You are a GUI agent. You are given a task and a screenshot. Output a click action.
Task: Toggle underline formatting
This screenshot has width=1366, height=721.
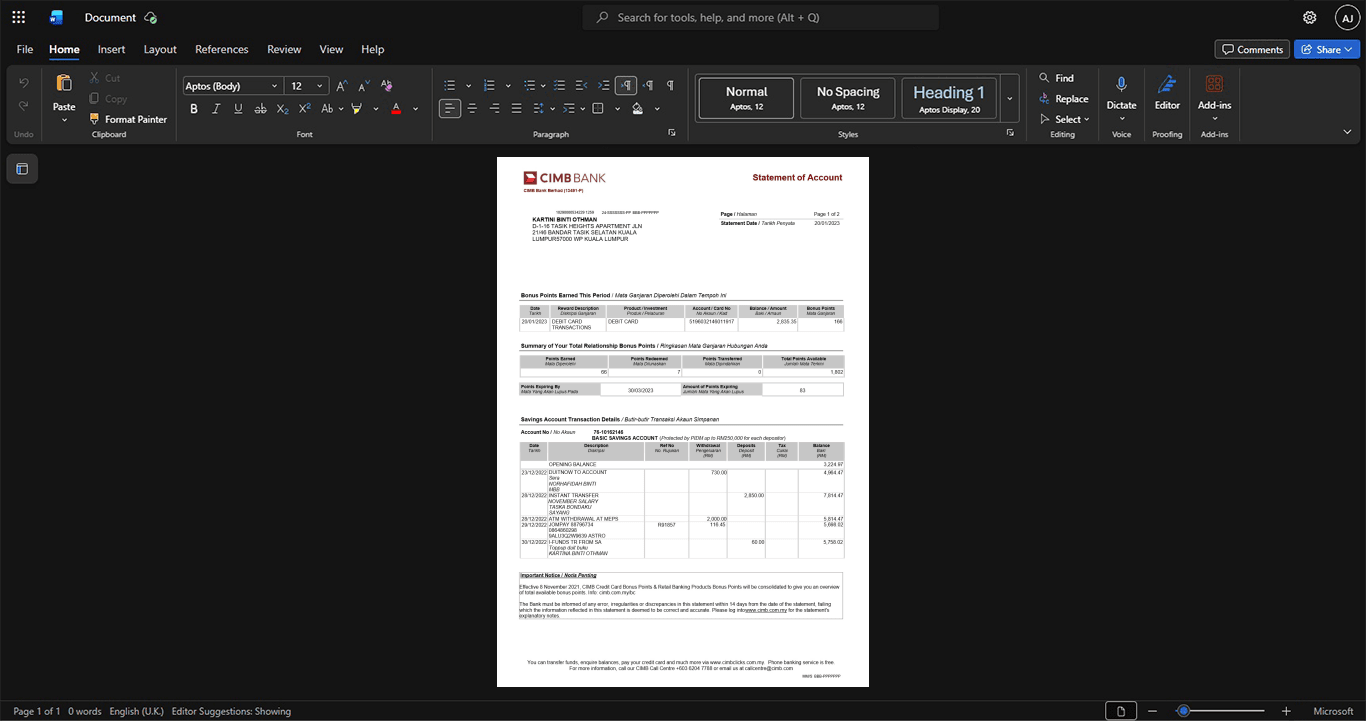click(236, 108)
